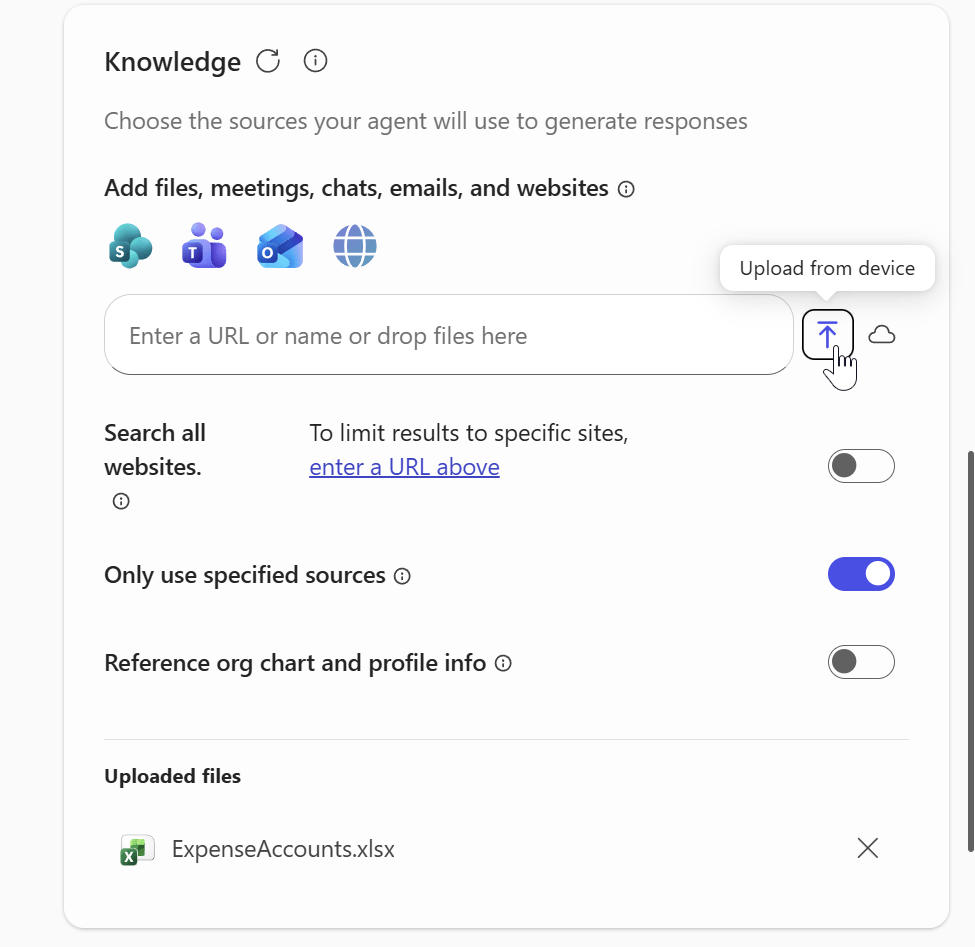Enable the Search all websites toggle
The image size is (975, 947).
(x=861, y=465)
